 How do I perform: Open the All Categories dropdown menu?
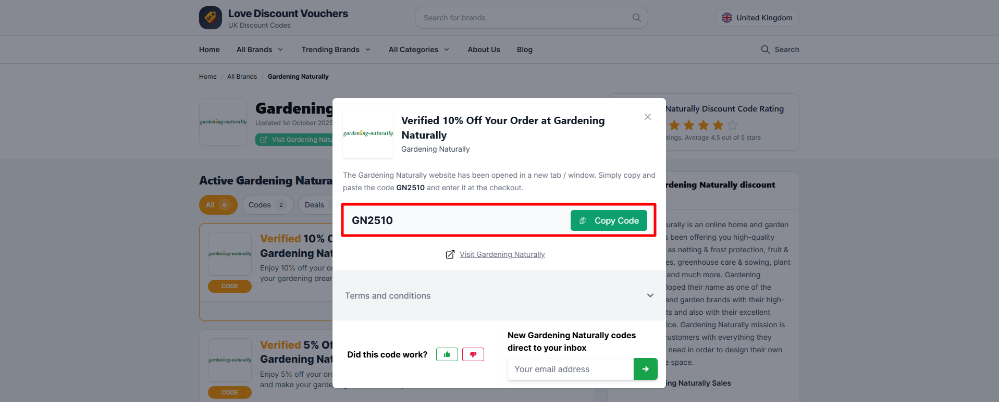419,49
